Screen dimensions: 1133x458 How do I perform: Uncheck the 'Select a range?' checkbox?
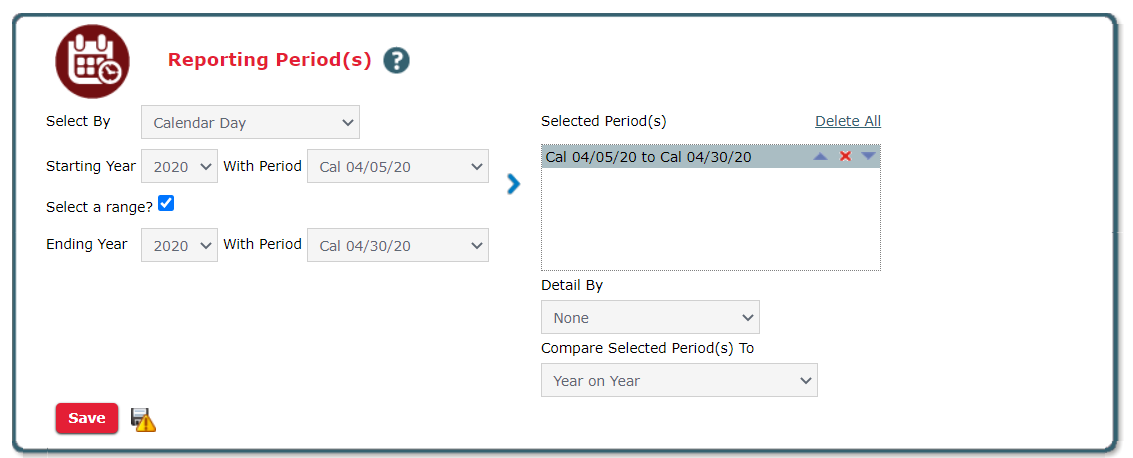click(x=166, y=203)
